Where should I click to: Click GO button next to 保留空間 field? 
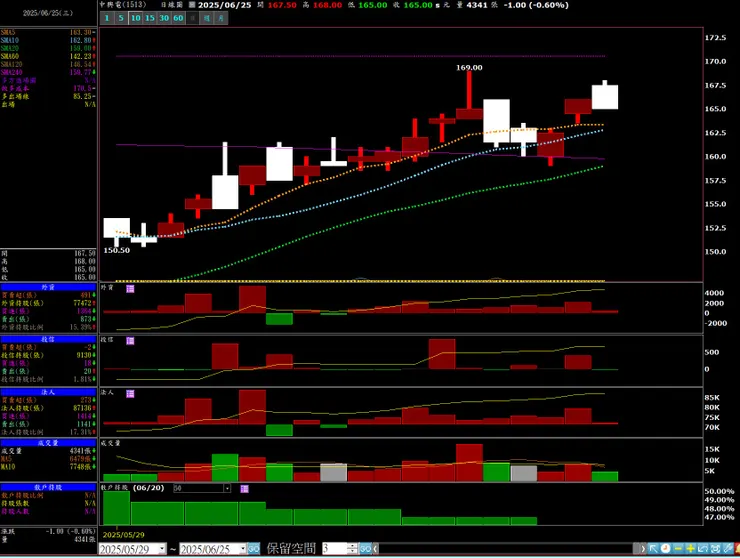coord(366,549)
